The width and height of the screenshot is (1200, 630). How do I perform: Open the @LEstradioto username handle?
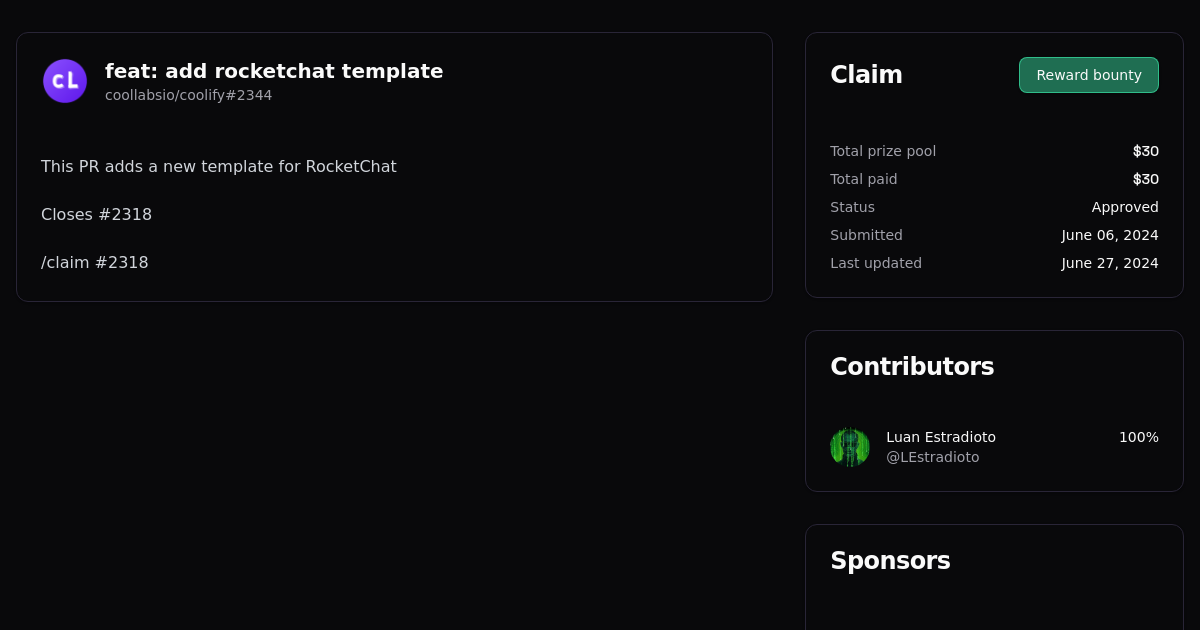(x=932, y=457)
